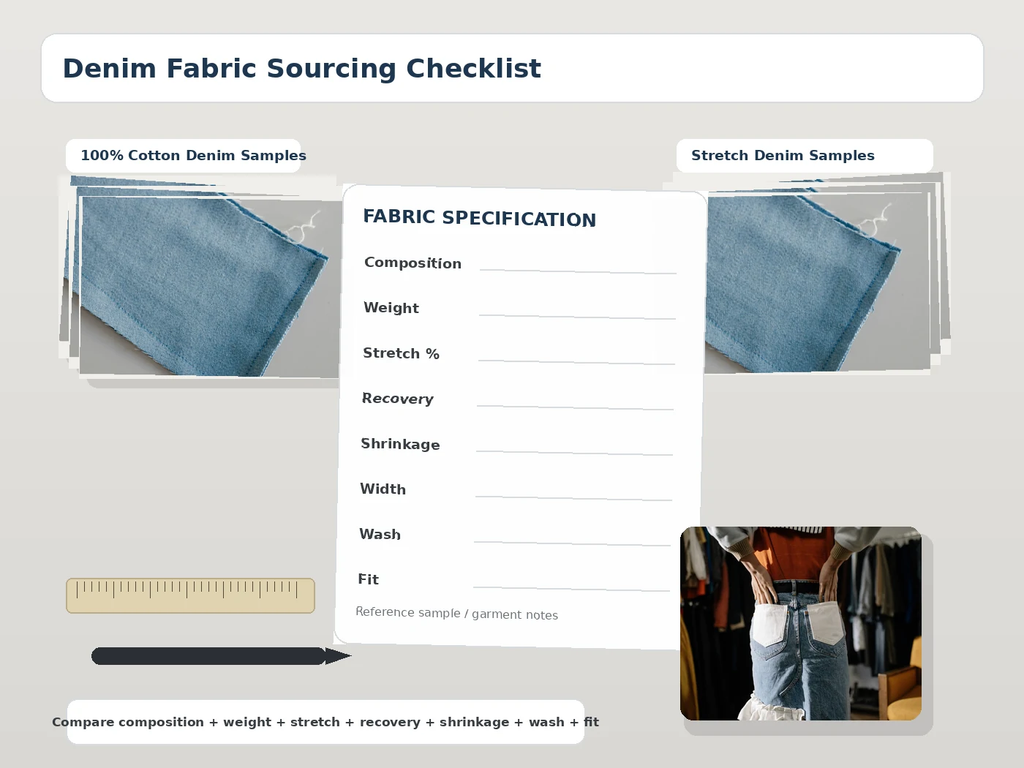Select the cotton denim swatch photo stack

199,277
